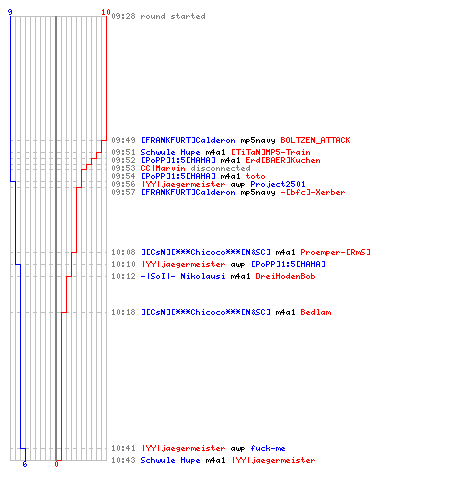Select the 09:28 round started entry
The width and height of the screenshot is (450, 500).
(158, 16)
